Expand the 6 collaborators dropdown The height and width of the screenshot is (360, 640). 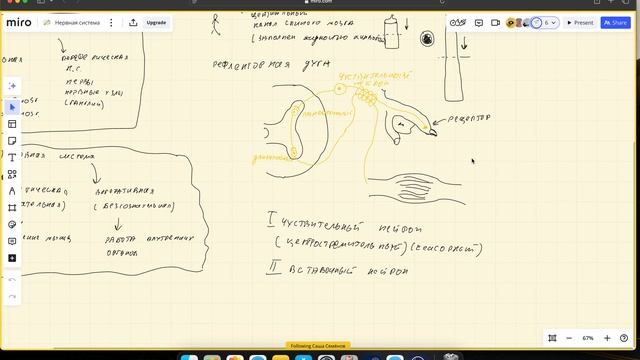click(x=550, y=23)
